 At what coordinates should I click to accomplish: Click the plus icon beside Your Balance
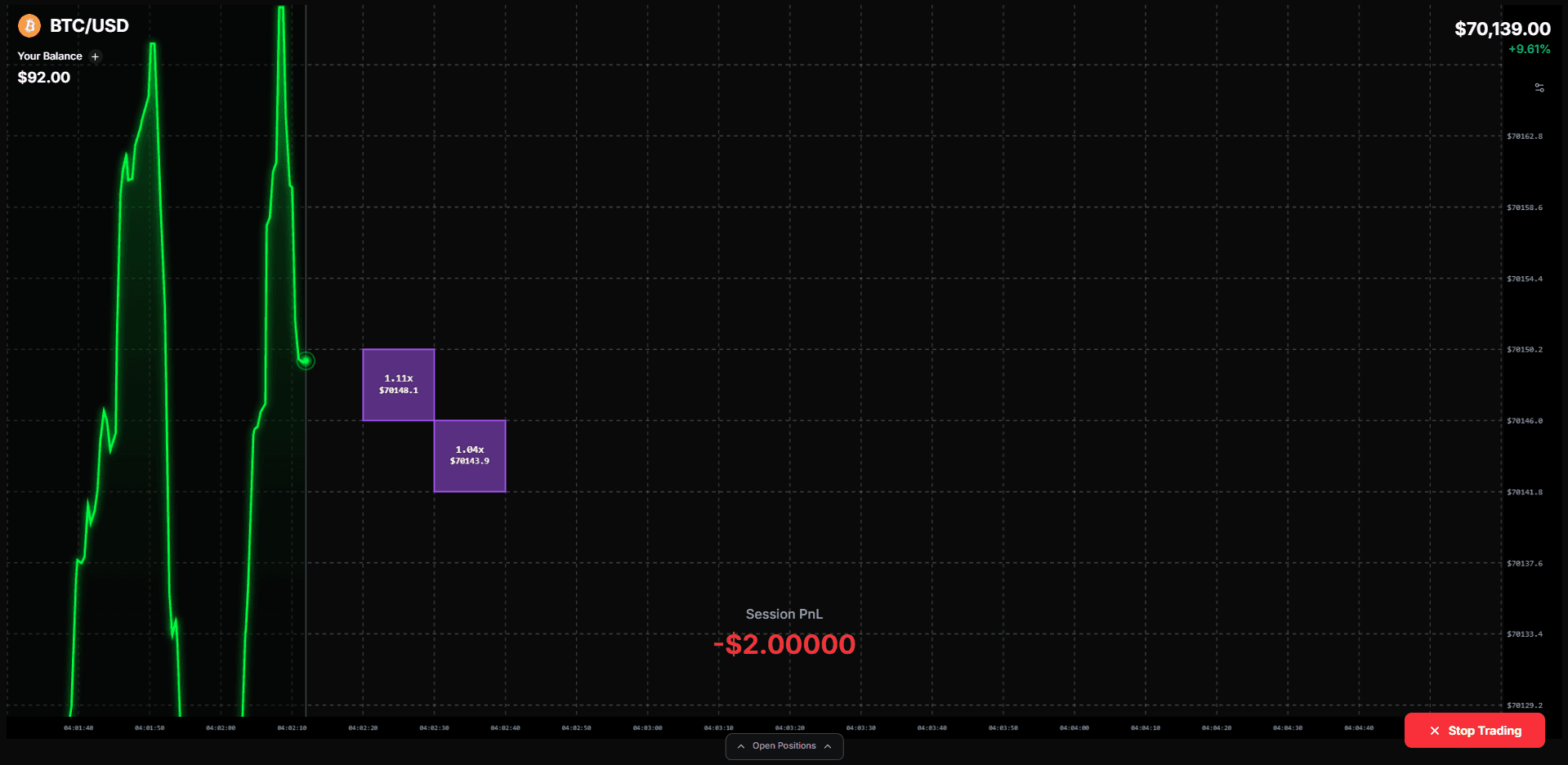tap(95, 56)
